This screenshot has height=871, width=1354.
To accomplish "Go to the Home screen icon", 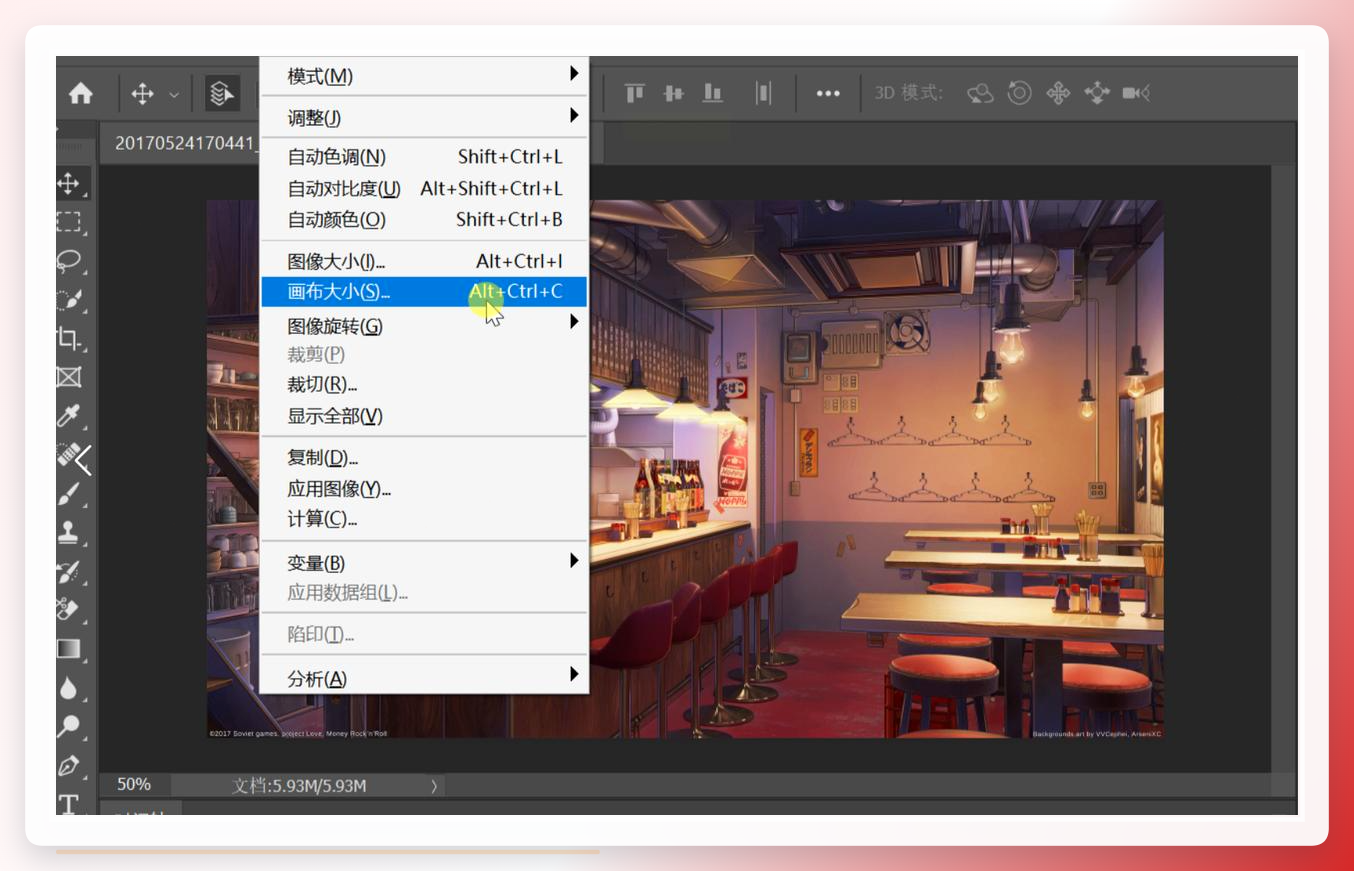I will click(81, 93).
